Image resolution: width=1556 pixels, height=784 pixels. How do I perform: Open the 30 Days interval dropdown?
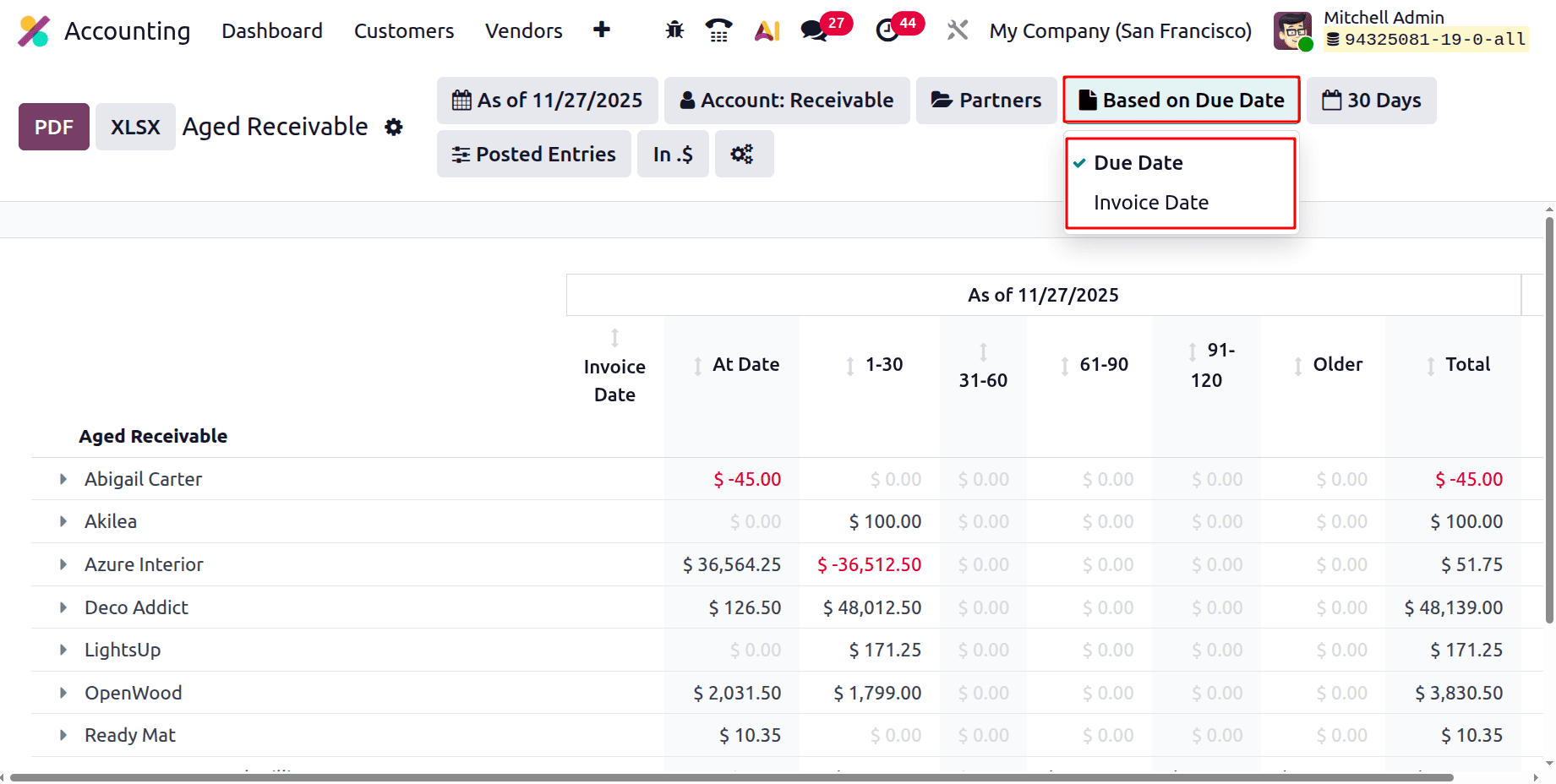(x=1371, y=101)
